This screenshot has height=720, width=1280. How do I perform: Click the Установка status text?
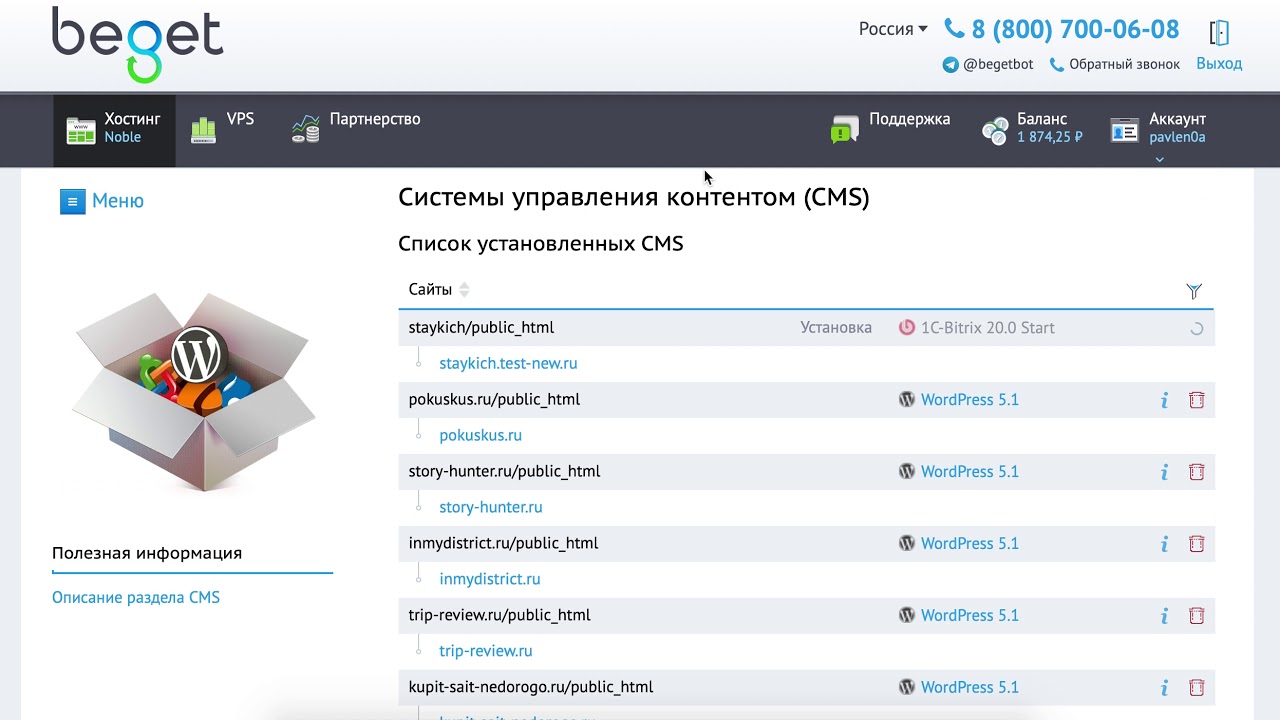tap(836, 327)
